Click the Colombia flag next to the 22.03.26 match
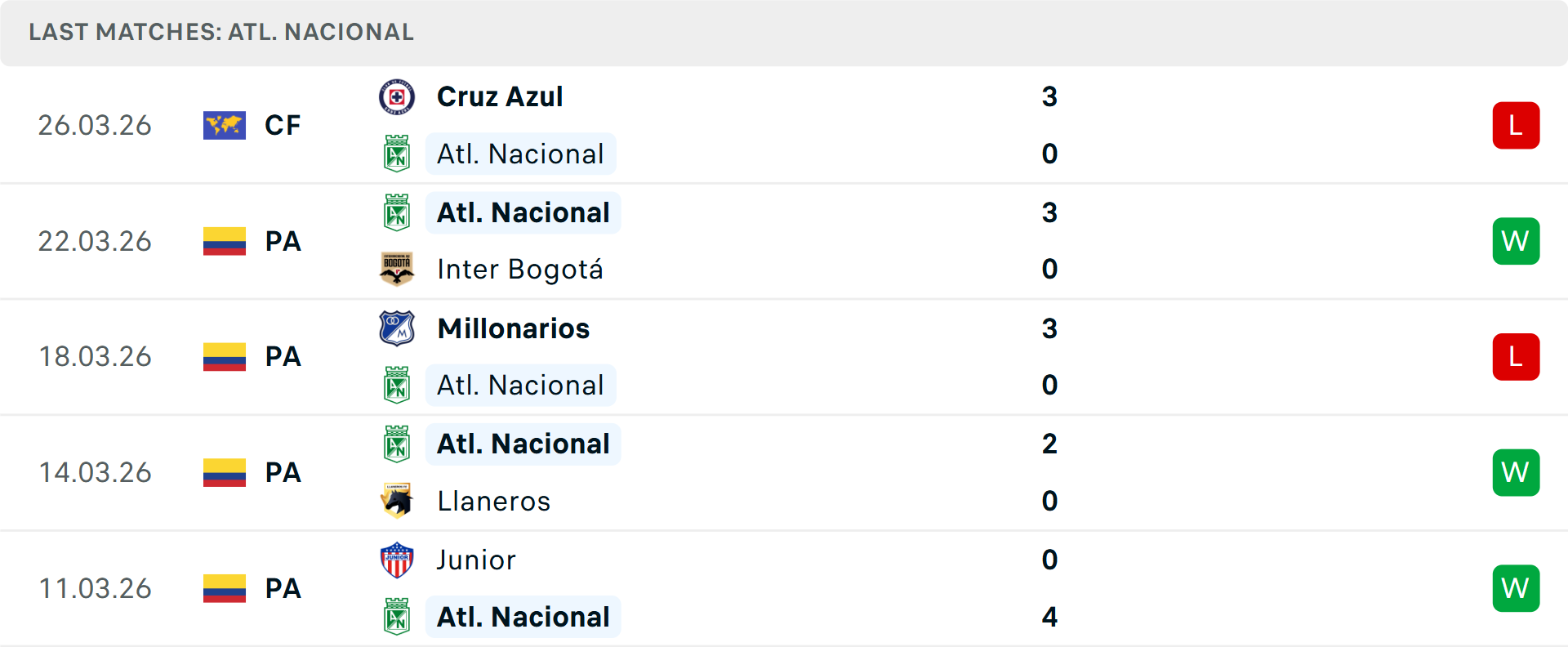The width and height of the screenshot is (1568, 647). click(224, 241)
